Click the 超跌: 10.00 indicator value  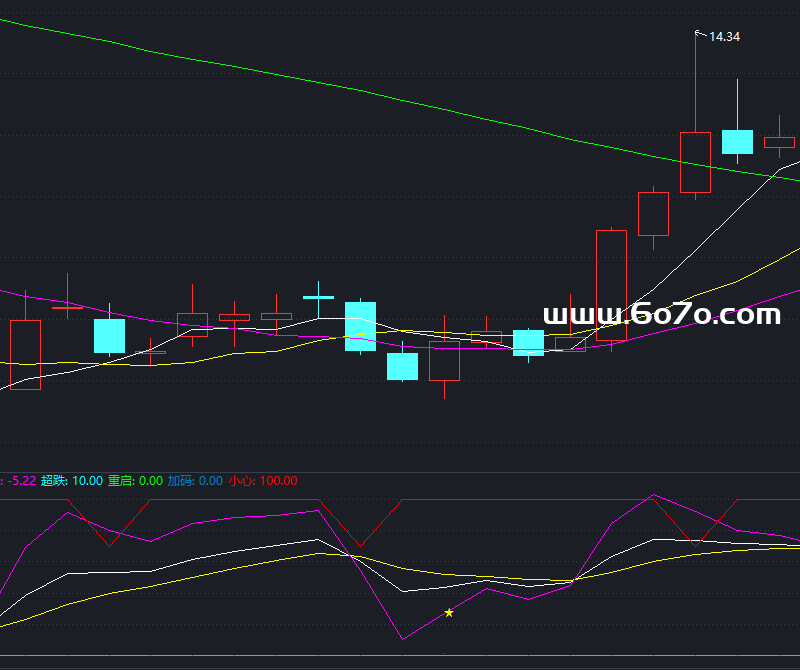coord(71,481)
